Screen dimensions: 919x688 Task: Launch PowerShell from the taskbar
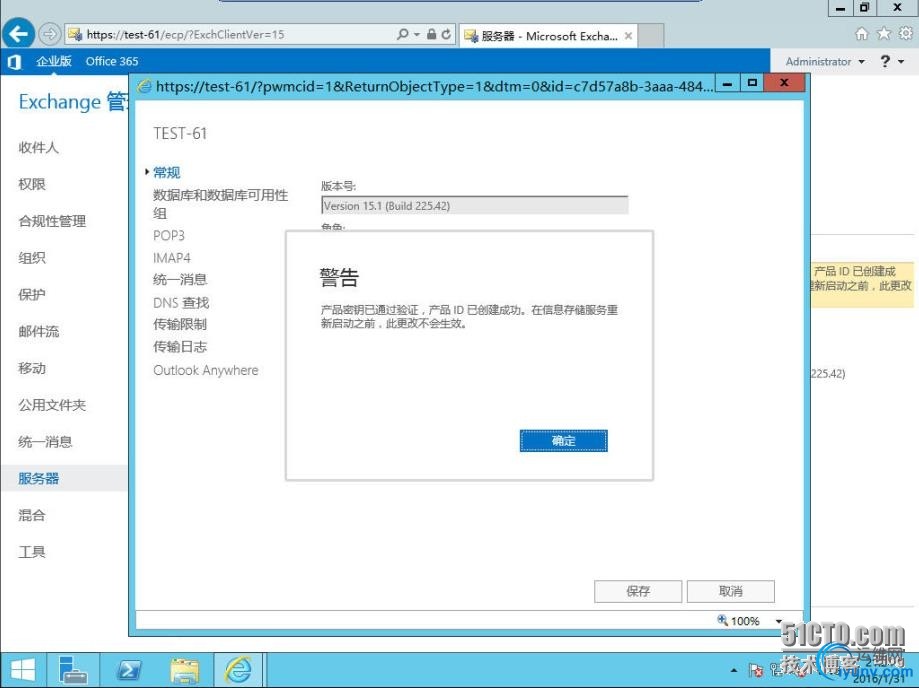point(129,670)
